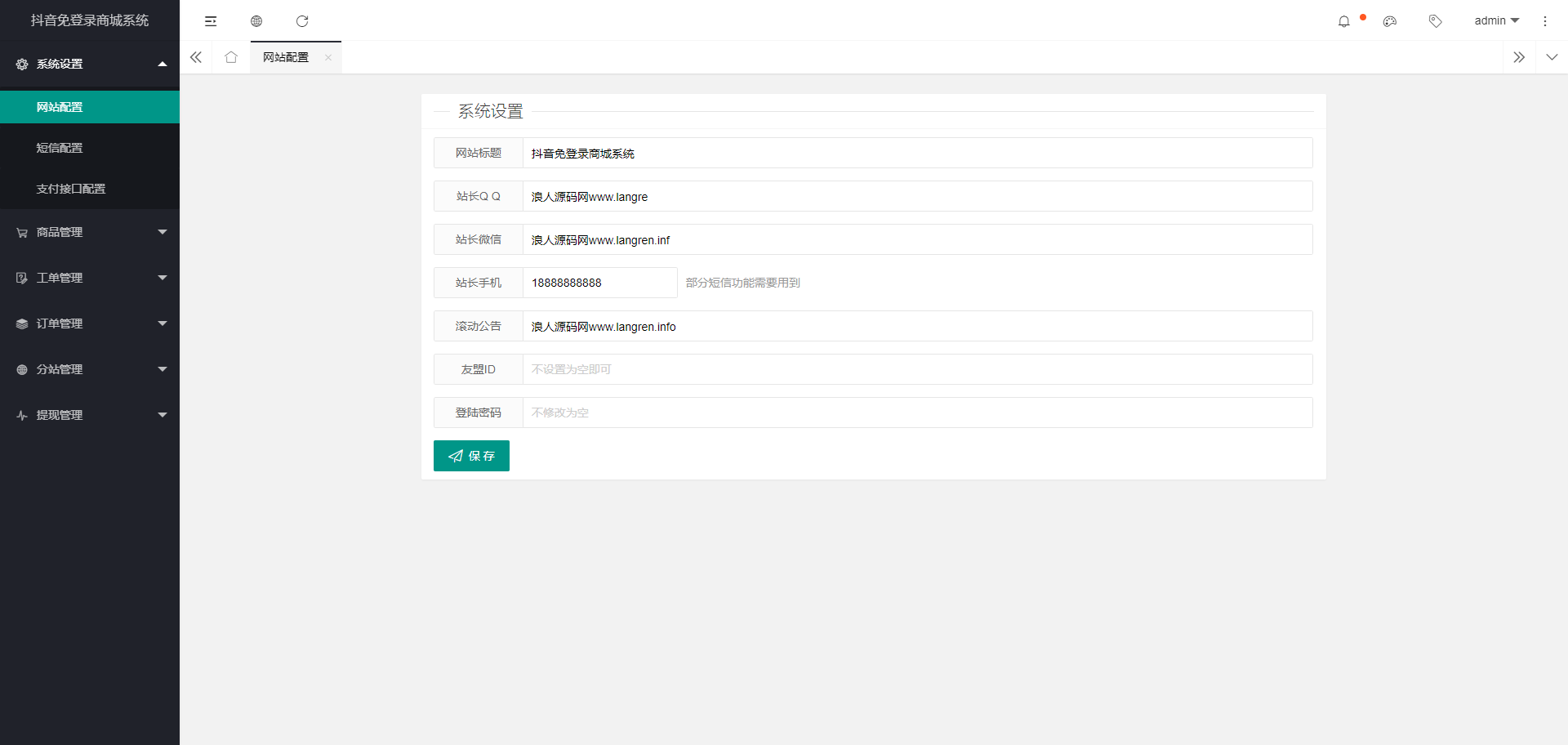Viewport: 1568px width, 745px height.
Task: Toggle sidebar collapse menu icon
Action: click(x=211, y=21)
